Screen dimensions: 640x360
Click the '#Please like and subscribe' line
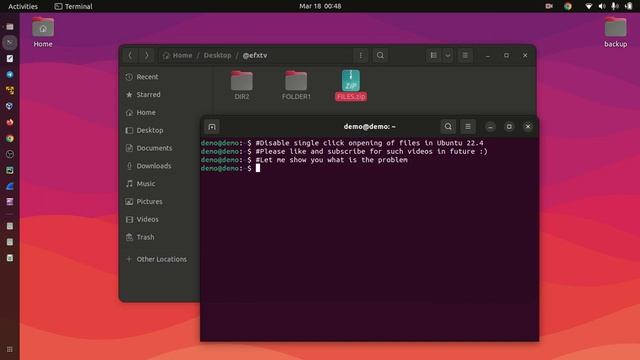click(371, 151)
